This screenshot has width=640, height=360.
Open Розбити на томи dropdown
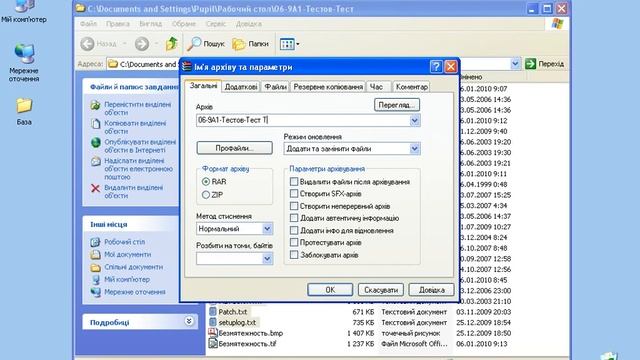click(x=267, y=258)
